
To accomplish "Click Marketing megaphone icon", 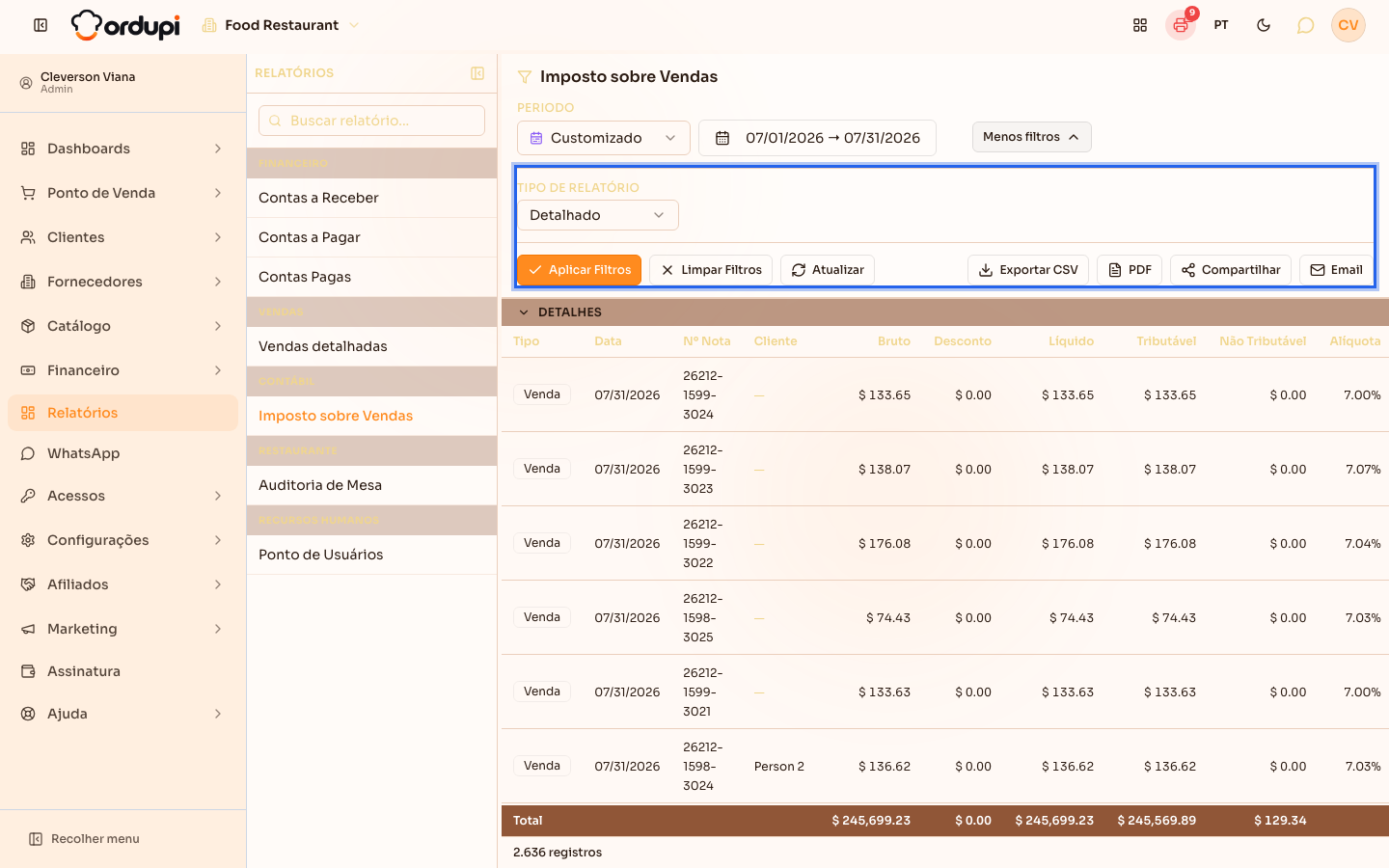I will 28,629.
